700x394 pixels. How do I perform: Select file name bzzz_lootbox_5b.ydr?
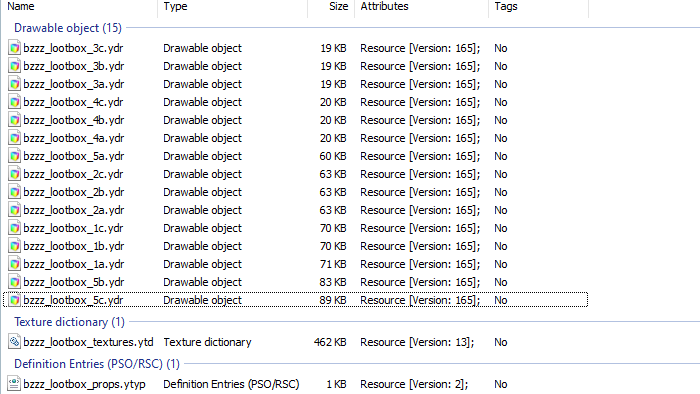coord(74,282)
